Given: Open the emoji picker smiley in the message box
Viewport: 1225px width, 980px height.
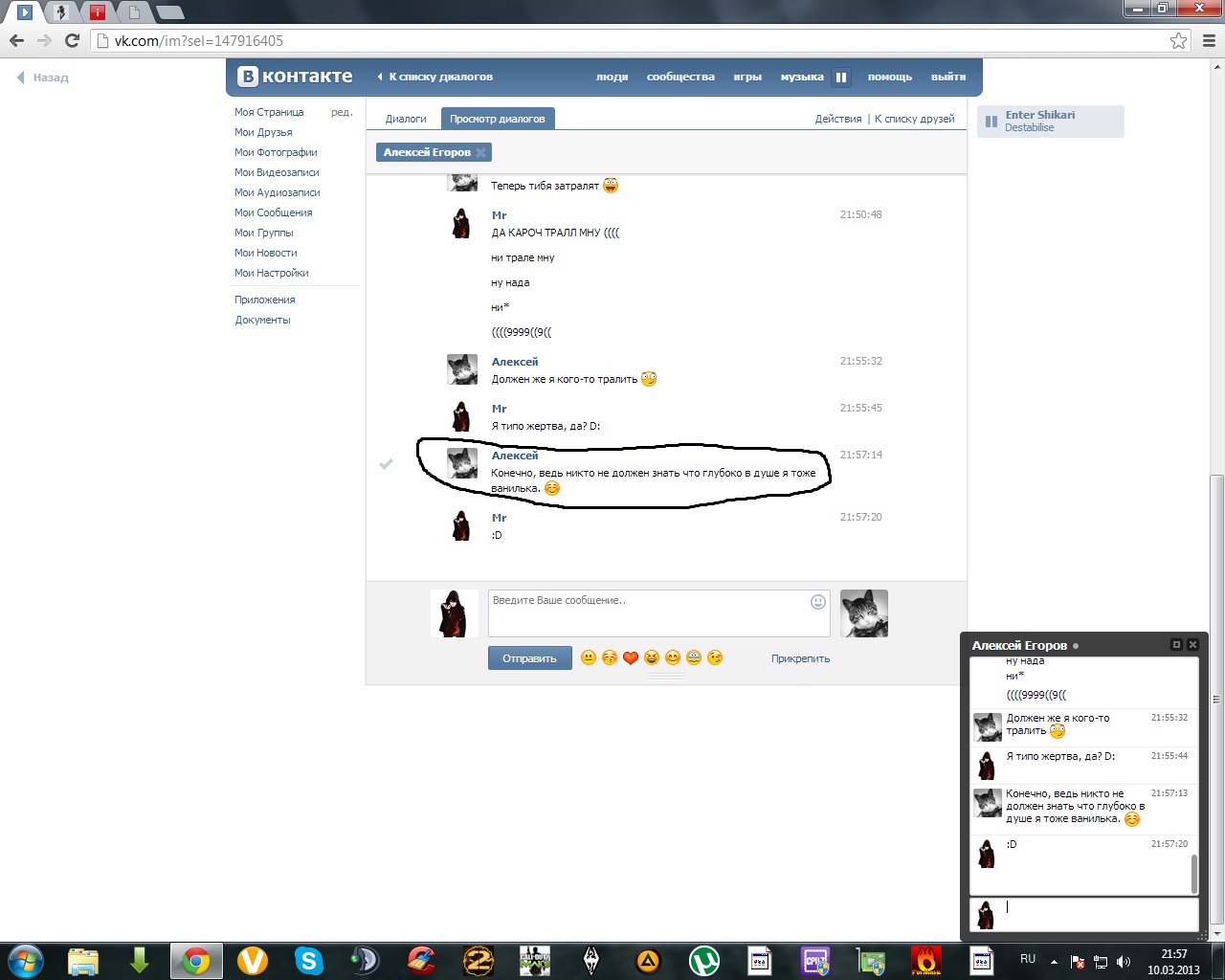Looking at the screenshot, I should [x=818, y=602].
